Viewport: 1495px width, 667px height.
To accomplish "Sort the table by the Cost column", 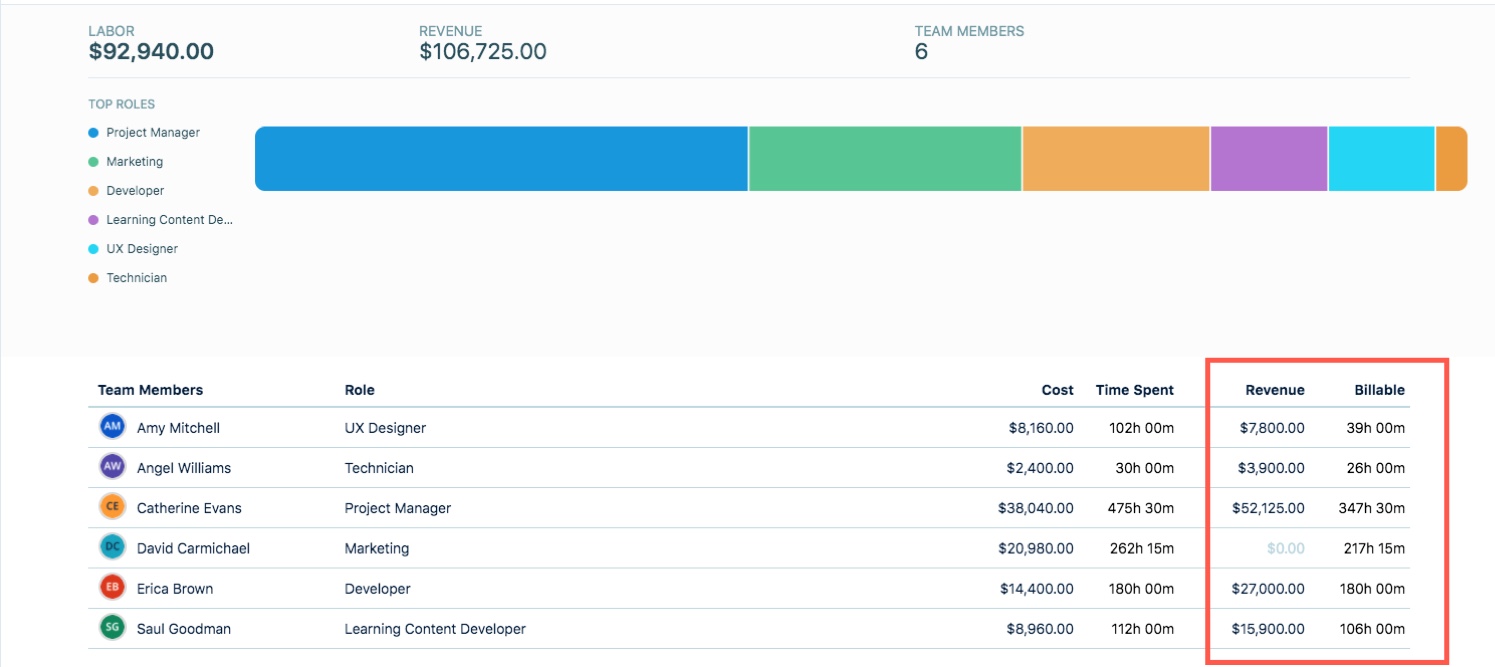I will point(1056,390).
